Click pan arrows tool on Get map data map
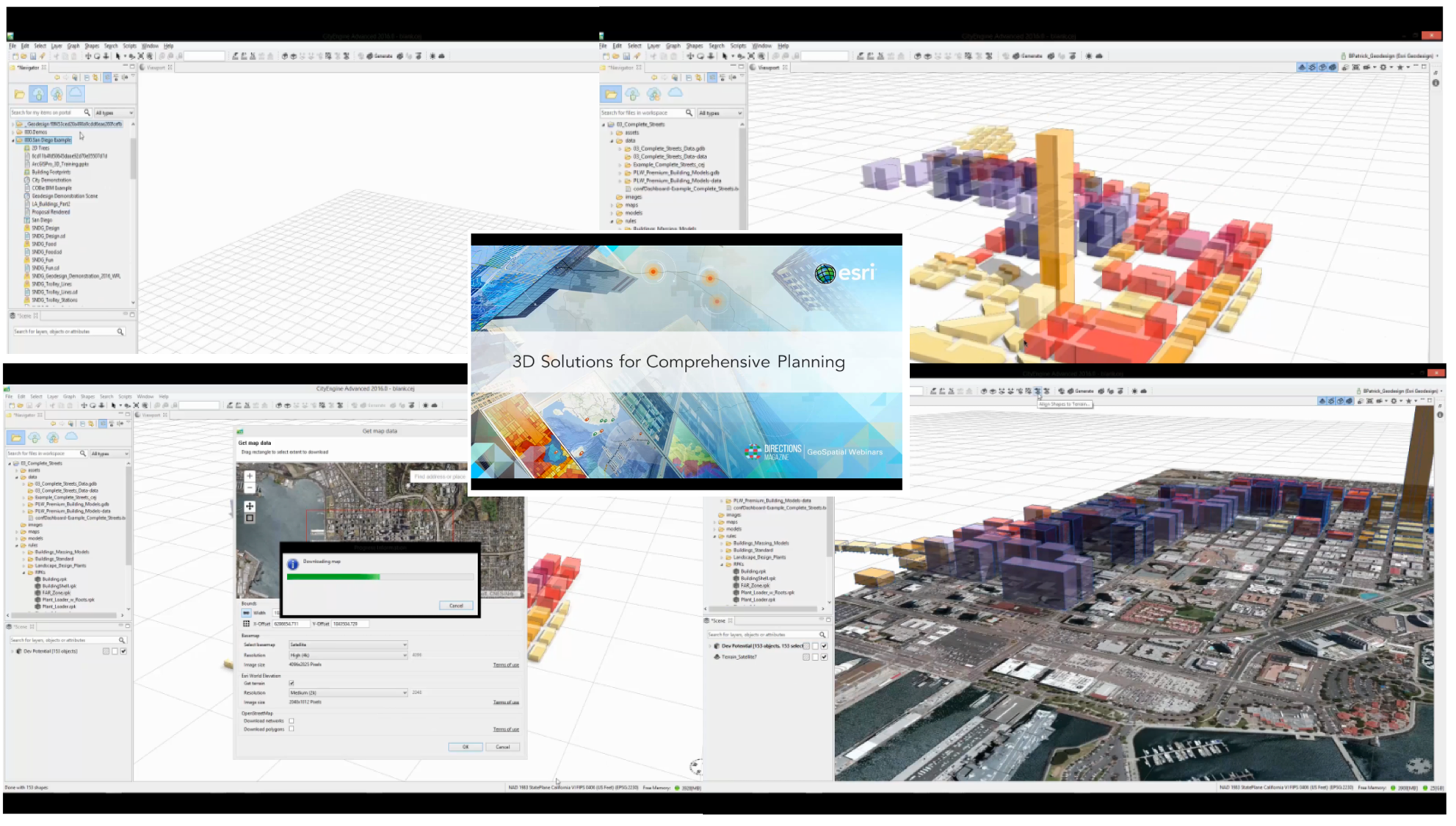Screen dimensions: 1456x826 250,506
